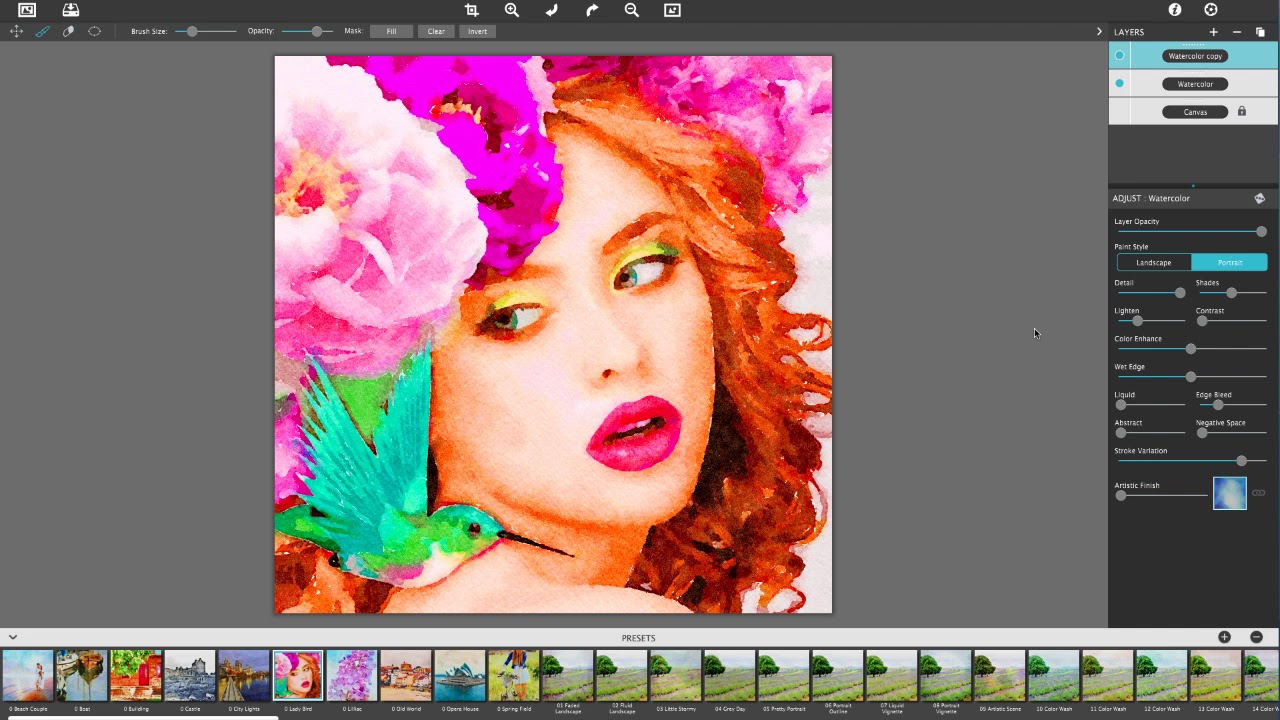This screenshot has width=1280, height=720.
Task: Select the 0 Lady Bird preset thumbnail
Action: [297, 674]
